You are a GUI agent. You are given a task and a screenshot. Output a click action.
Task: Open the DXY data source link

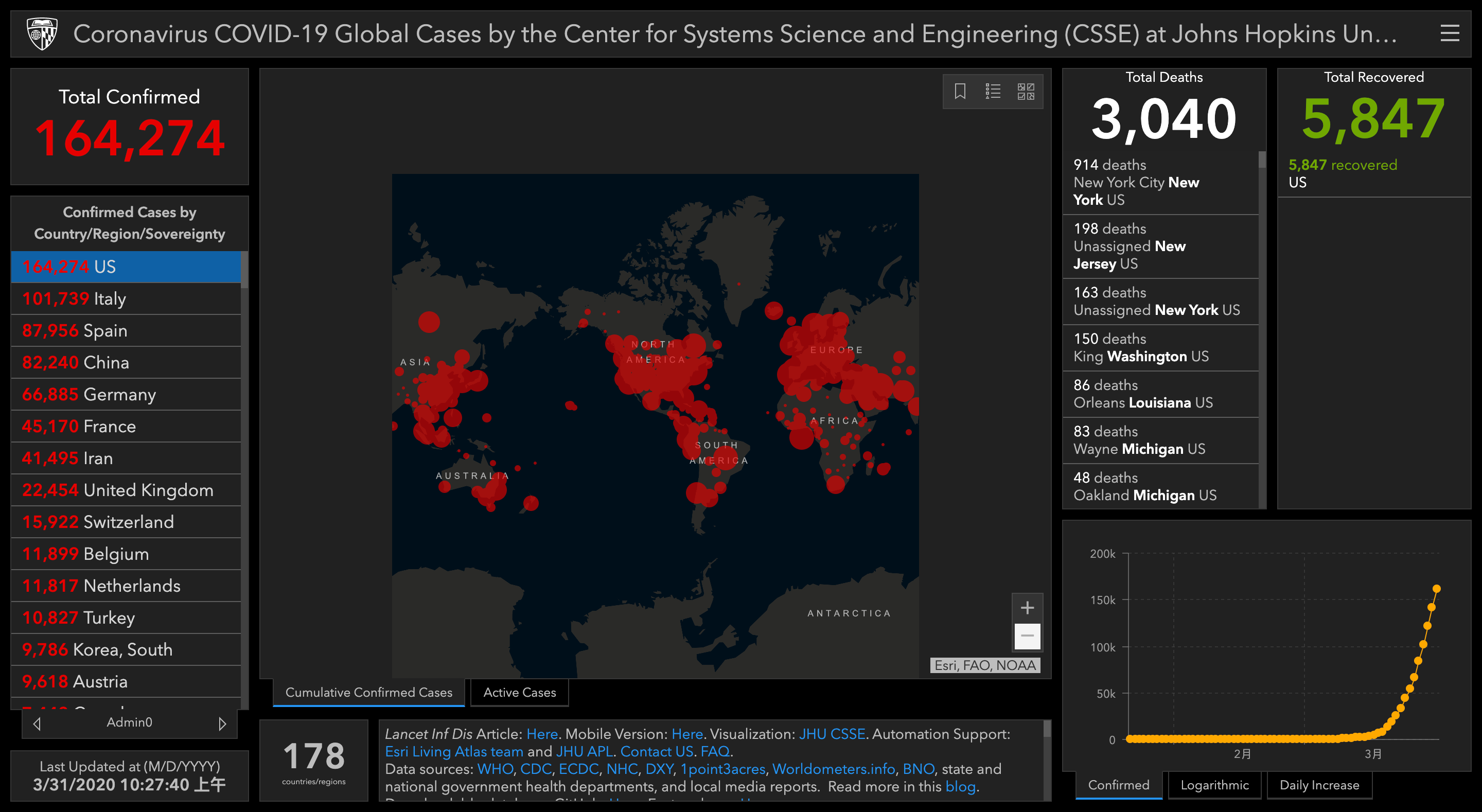point(659,769)
